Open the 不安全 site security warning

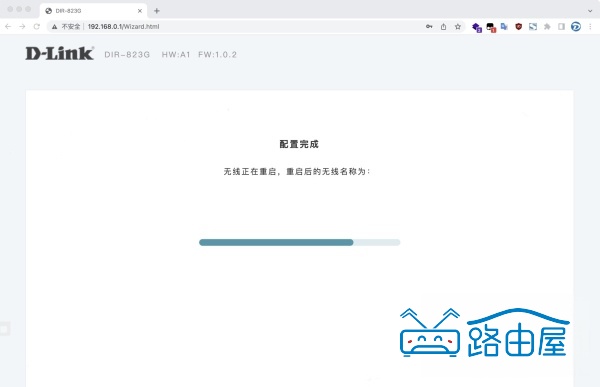[66, 26]
